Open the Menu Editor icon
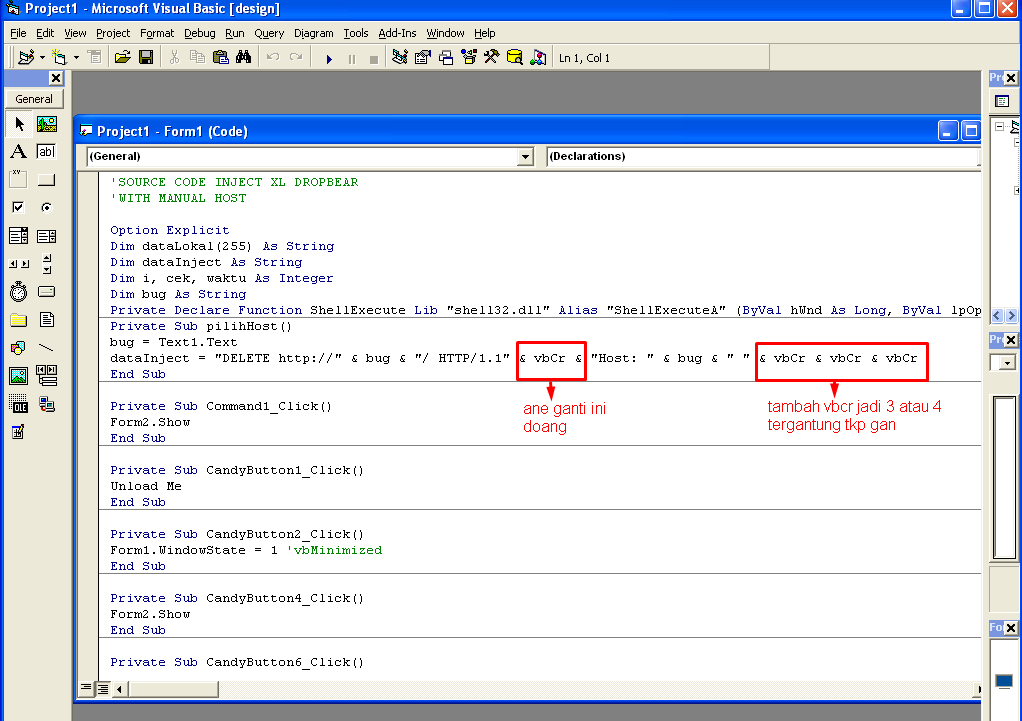Image resolution: width=1022 pixels, height=721 pixels. coord(95,57)
